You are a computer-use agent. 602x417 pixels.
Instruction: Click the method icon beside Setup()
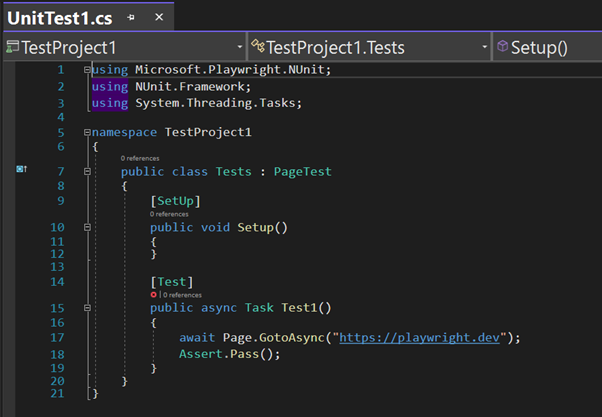[x=502, y=47]
